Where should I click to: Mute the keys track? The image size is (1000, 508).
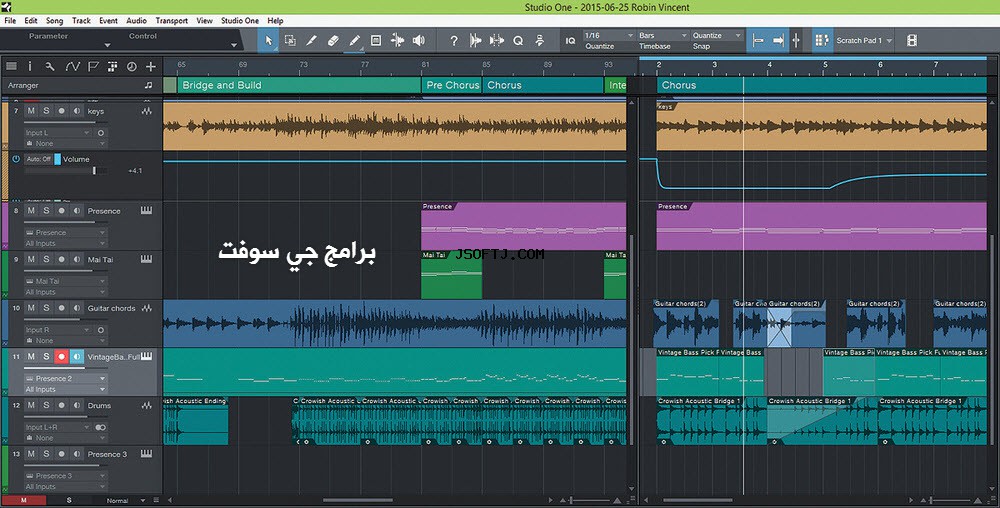coord(31,111)
